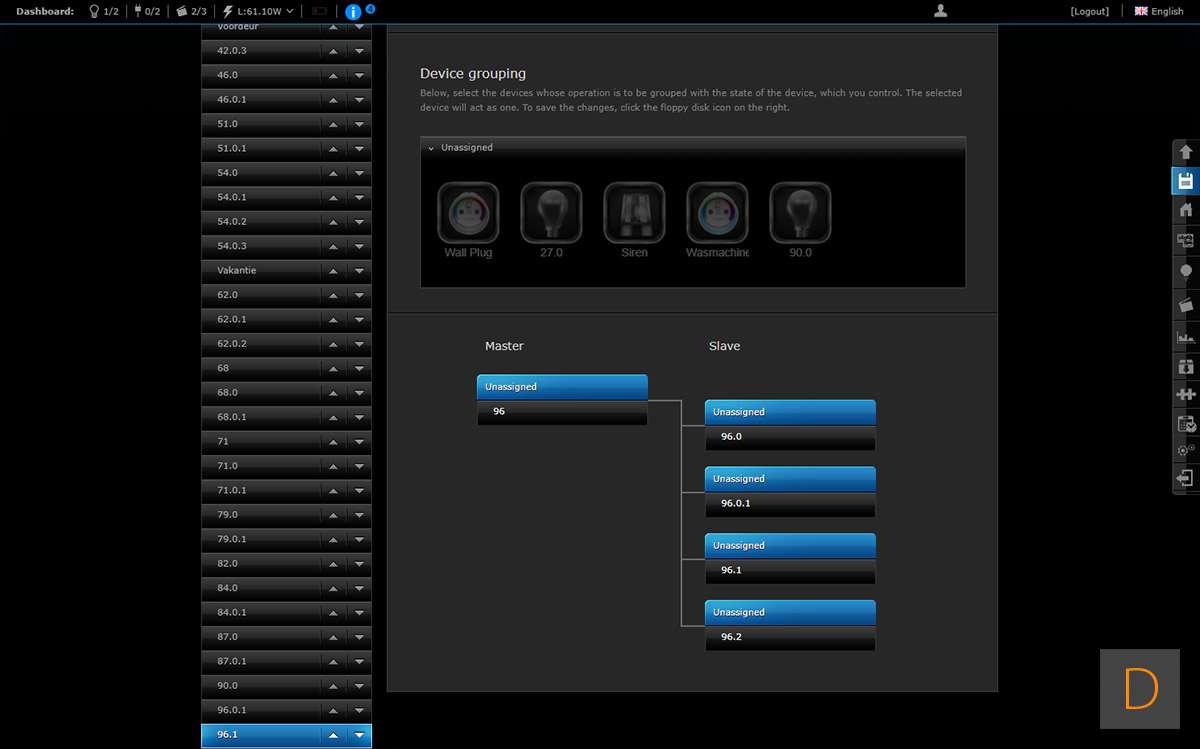
Task: Click the puzzle piece plugins icon
Action: pyautogui.click(x=1186, y=395)
